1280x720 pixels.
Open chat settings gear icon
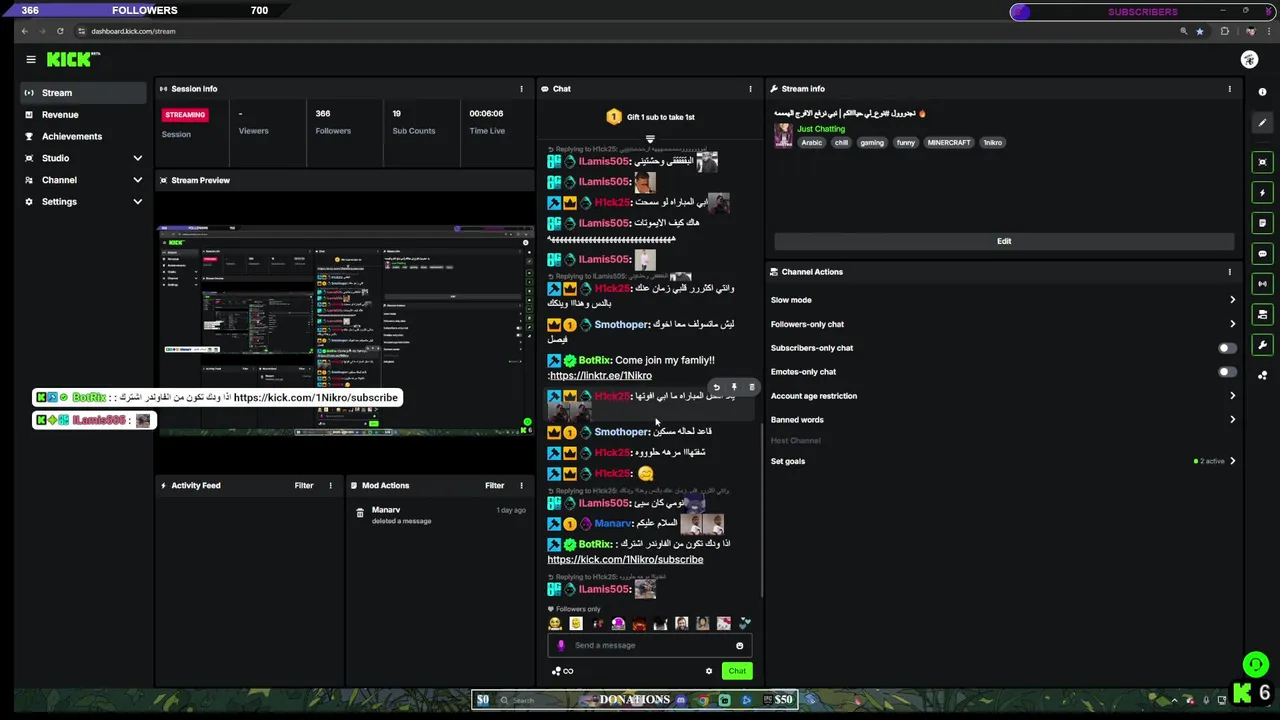(709, 671)
